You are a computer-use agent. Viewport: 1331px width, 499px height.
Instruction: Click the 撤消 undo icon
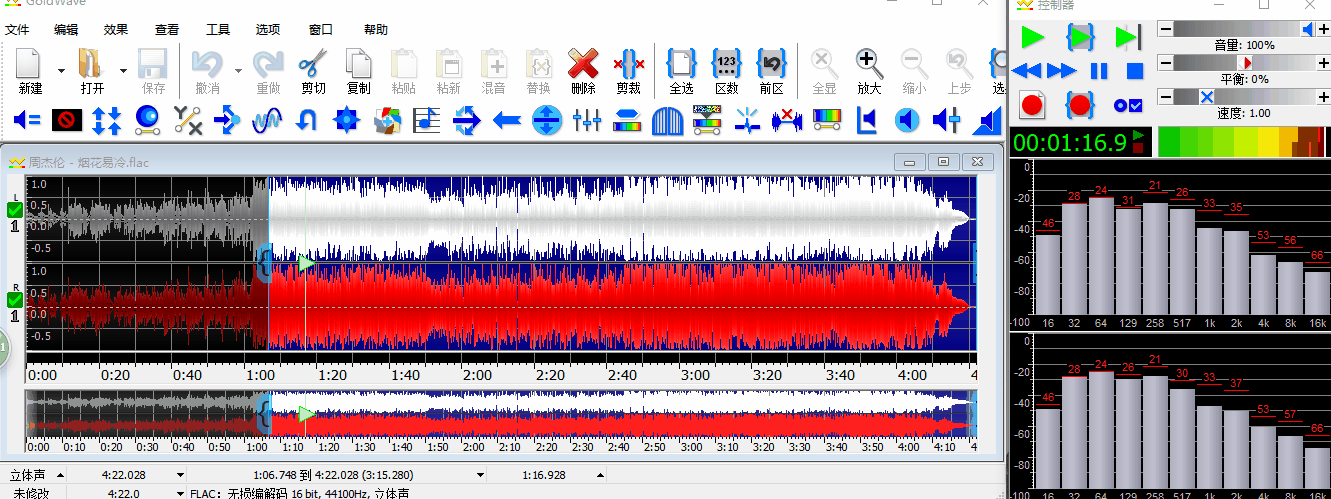(x=207, y=72)
